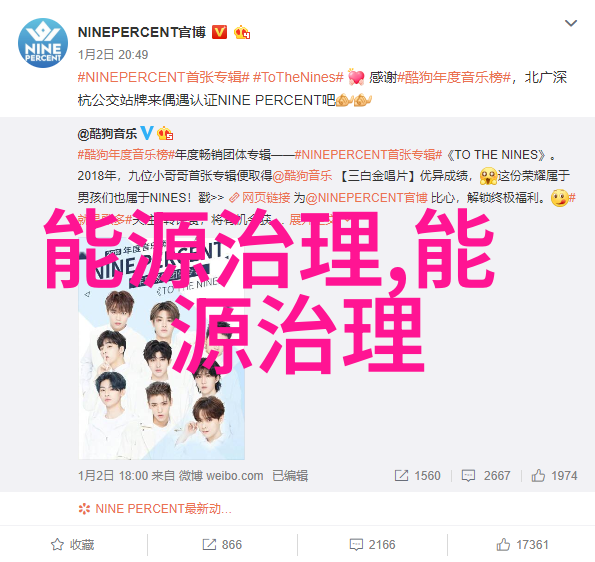Click the membership crown icon beside NINEPERCENT官博
The image size is (595, 562).
pos(242,33)
